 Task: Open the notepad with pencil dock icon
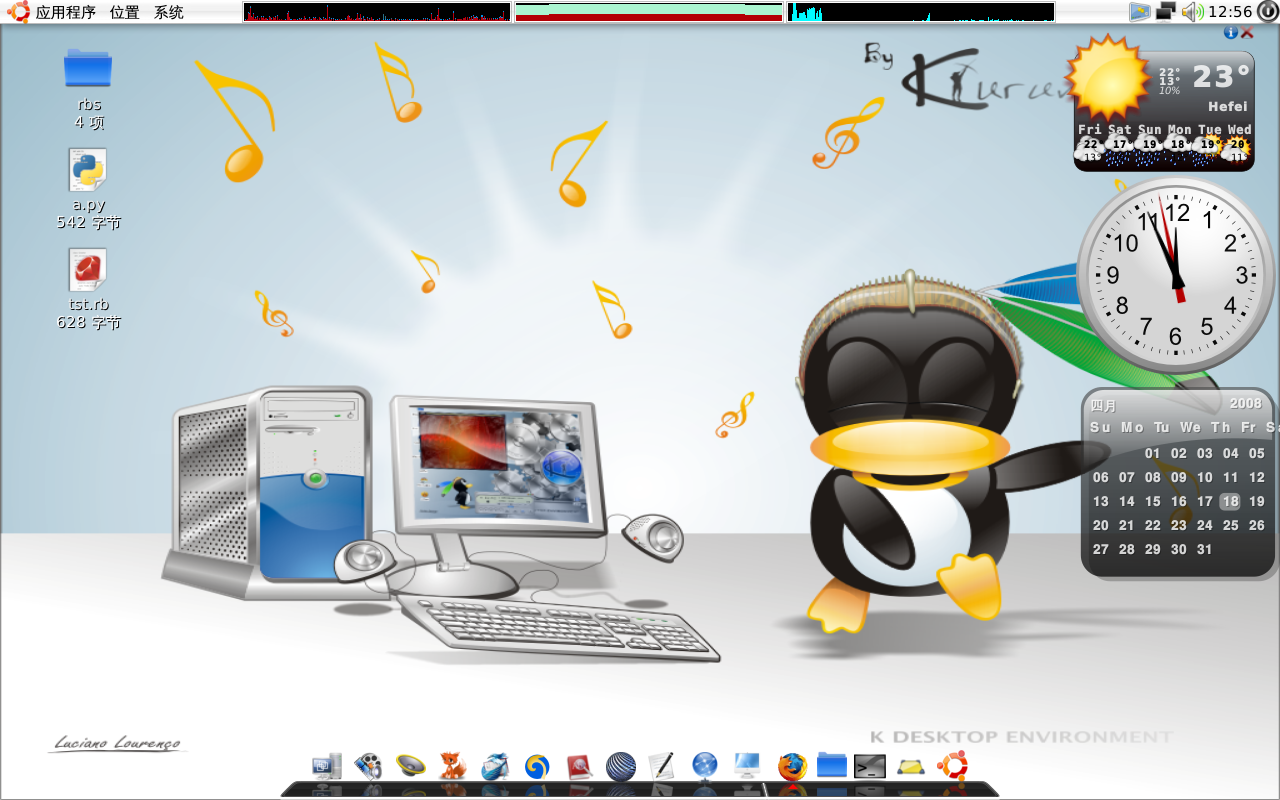(x=662, y=767)
